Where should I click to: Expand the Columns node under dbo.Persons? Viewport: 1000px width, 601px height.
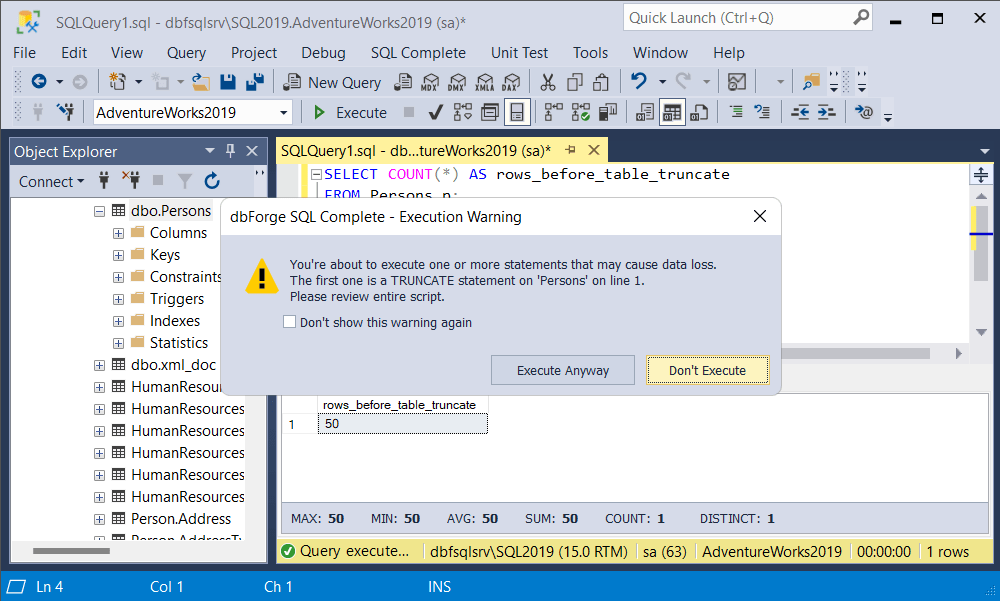click(117, 232)
